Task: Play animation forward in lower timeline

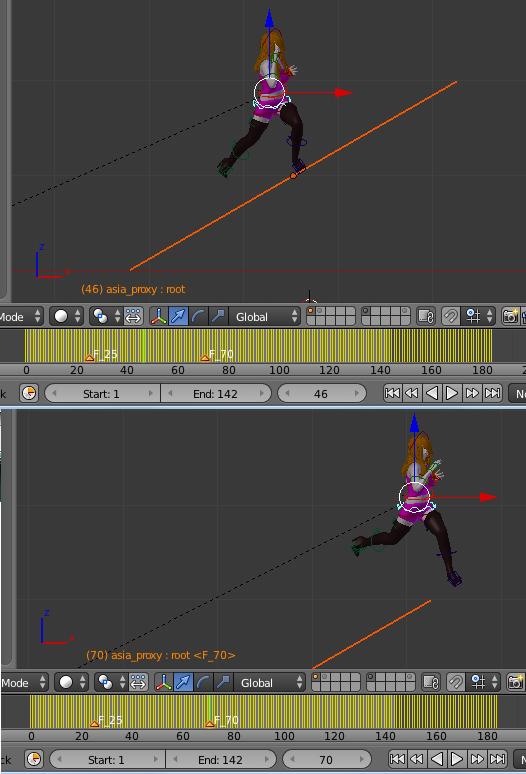Action: tap(456, 759)
